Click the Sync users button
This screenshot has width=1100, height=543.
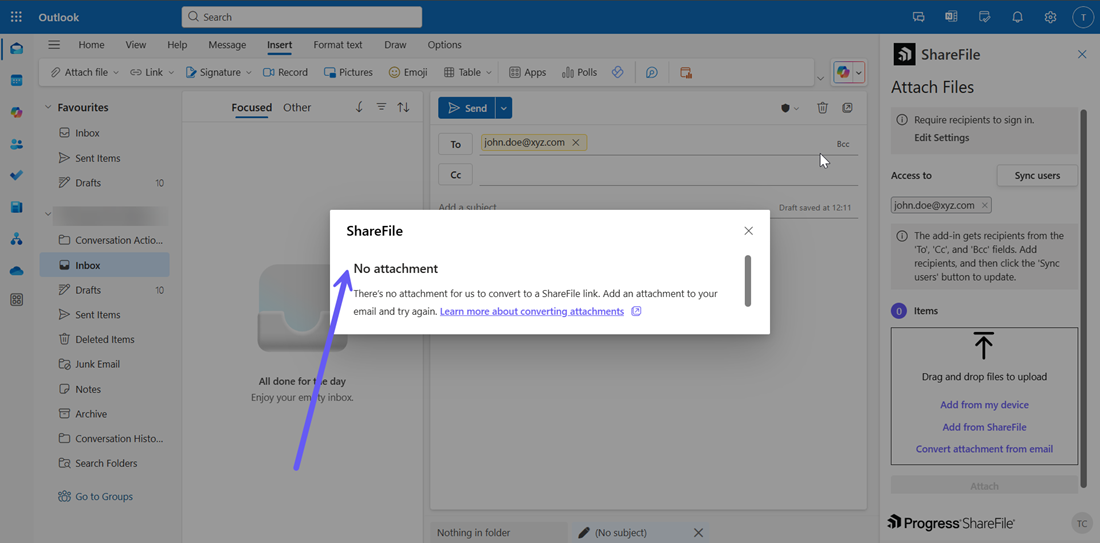(1037, 176)
